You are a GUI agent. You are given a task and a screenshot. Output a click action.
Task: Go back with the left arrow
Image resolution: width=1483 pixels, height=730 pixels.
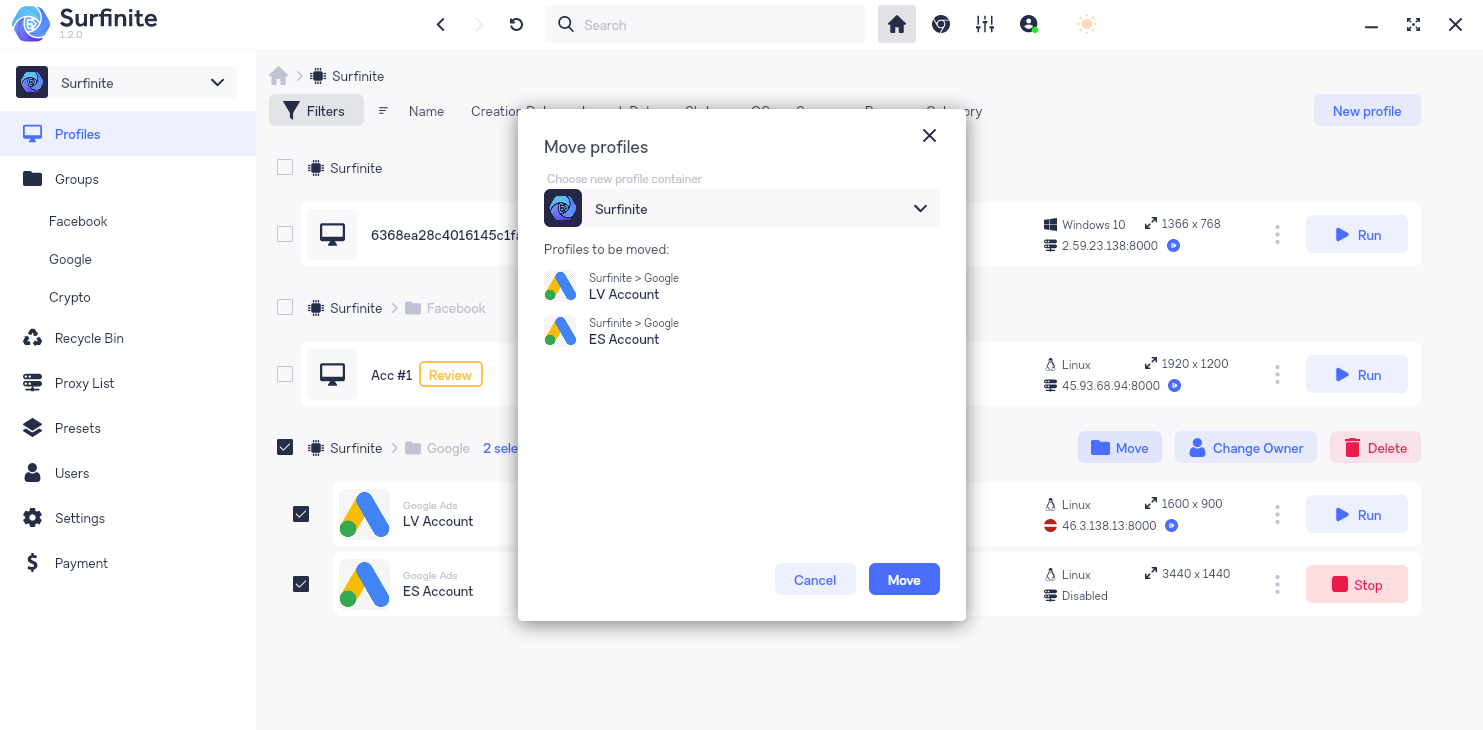pyautogui.click(x=440, y=25)
